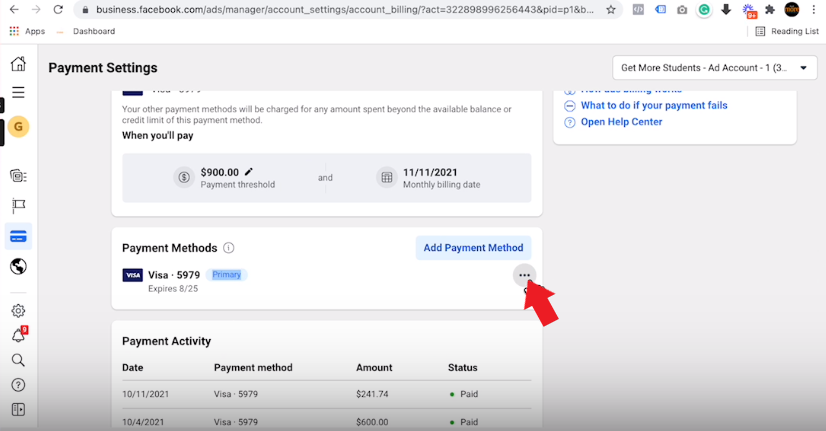Select the billing card sidebar icon
Screen dimensions: 826x431
coord(18,237)
